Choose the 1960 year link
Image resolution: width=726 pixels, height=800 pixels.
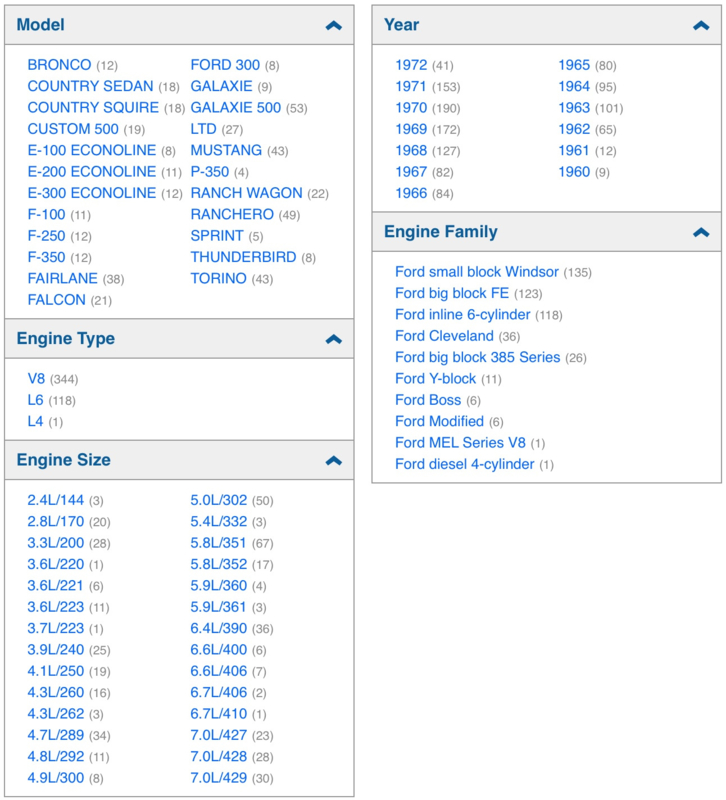point(574,172)
